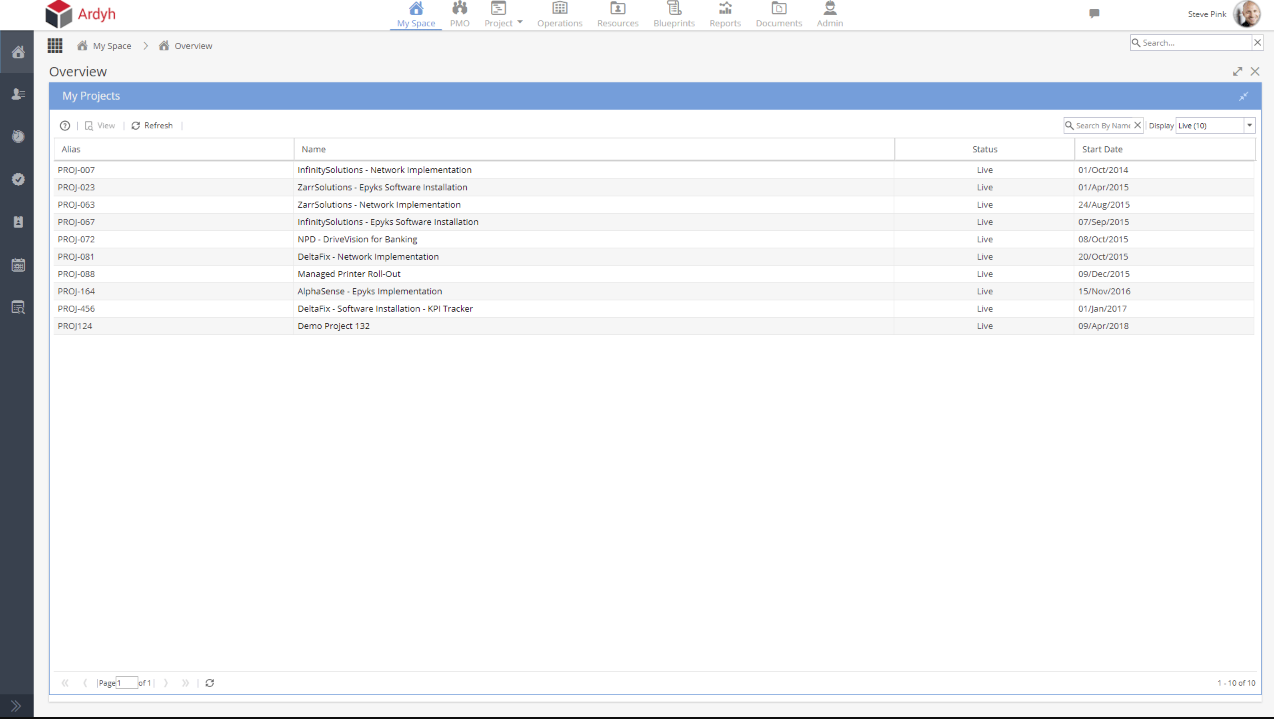The image size is (1274, 719).
Task: Open the Display Live (10) dropdown
Action: 1249,126
